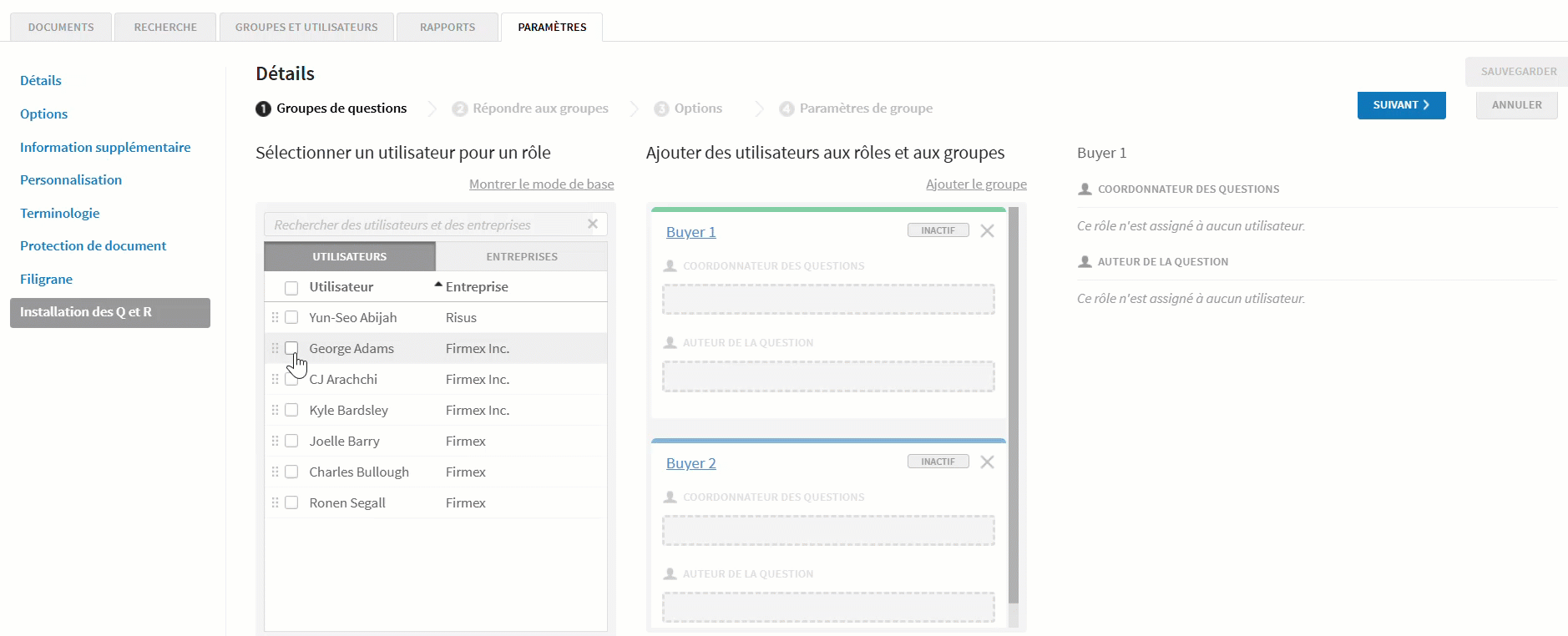Check the box for George Adams
Viewport: 1568px width, 636px height.
[x=291, y=348]
